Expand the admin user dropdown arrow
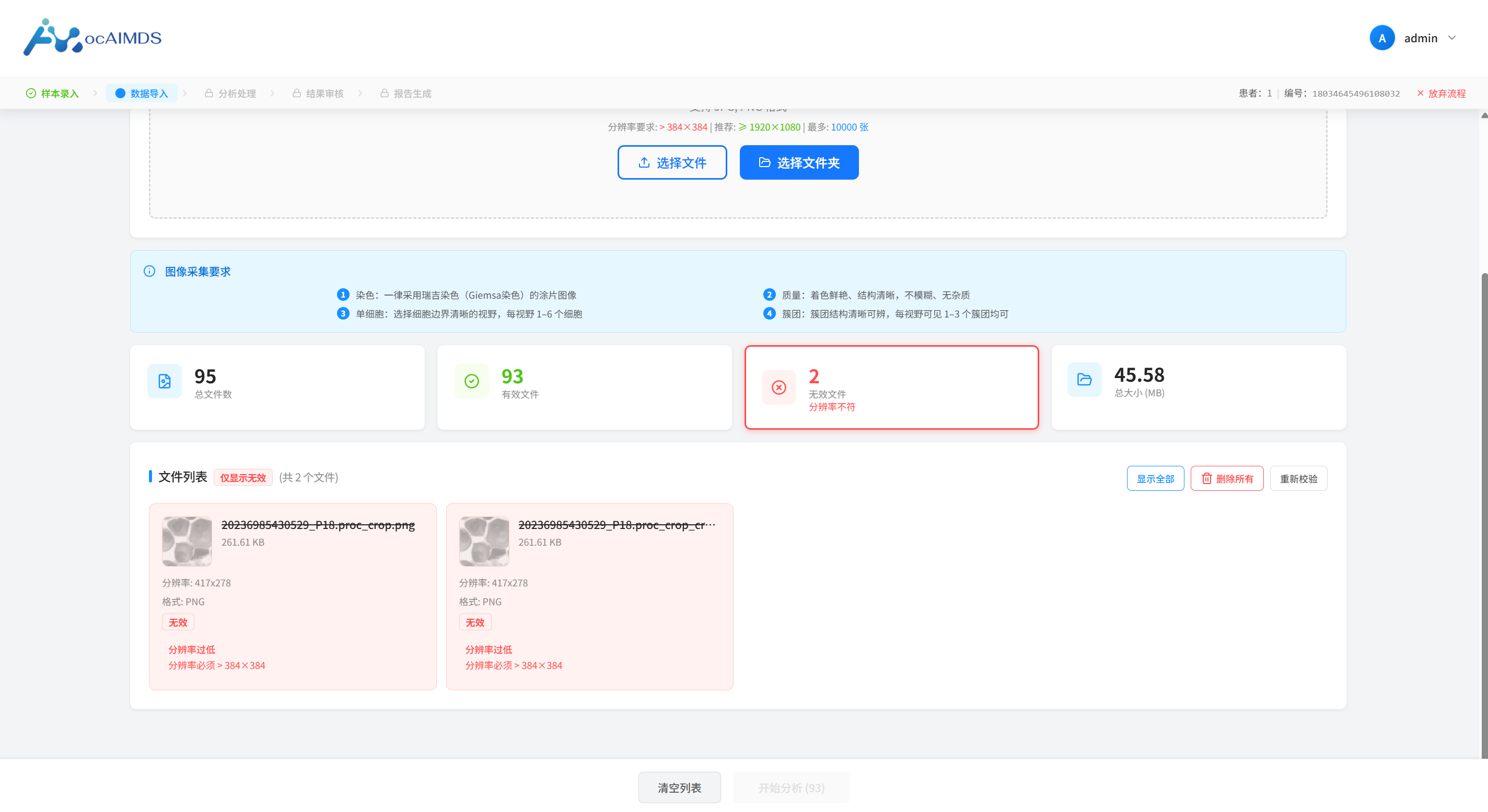Image resolution: width=1488 pixels, height=812 pixels. coord(1451,38)
